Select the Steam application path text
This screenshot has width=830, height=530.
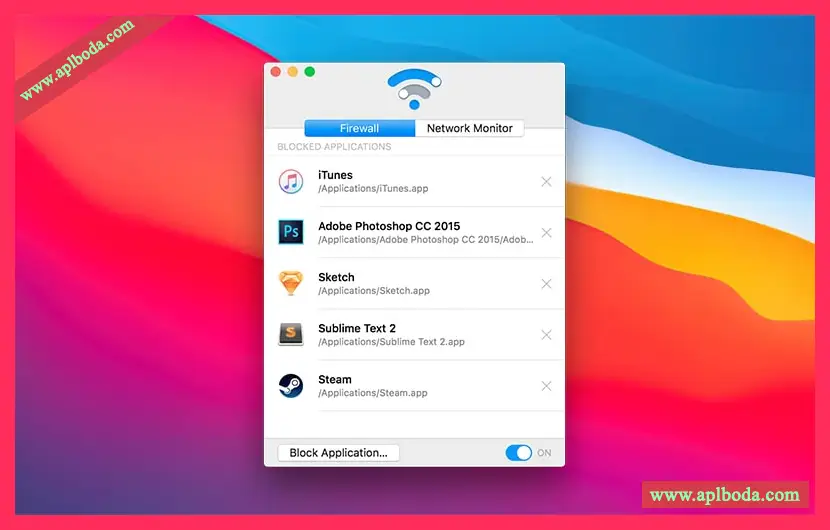click(x=372, y=393)
